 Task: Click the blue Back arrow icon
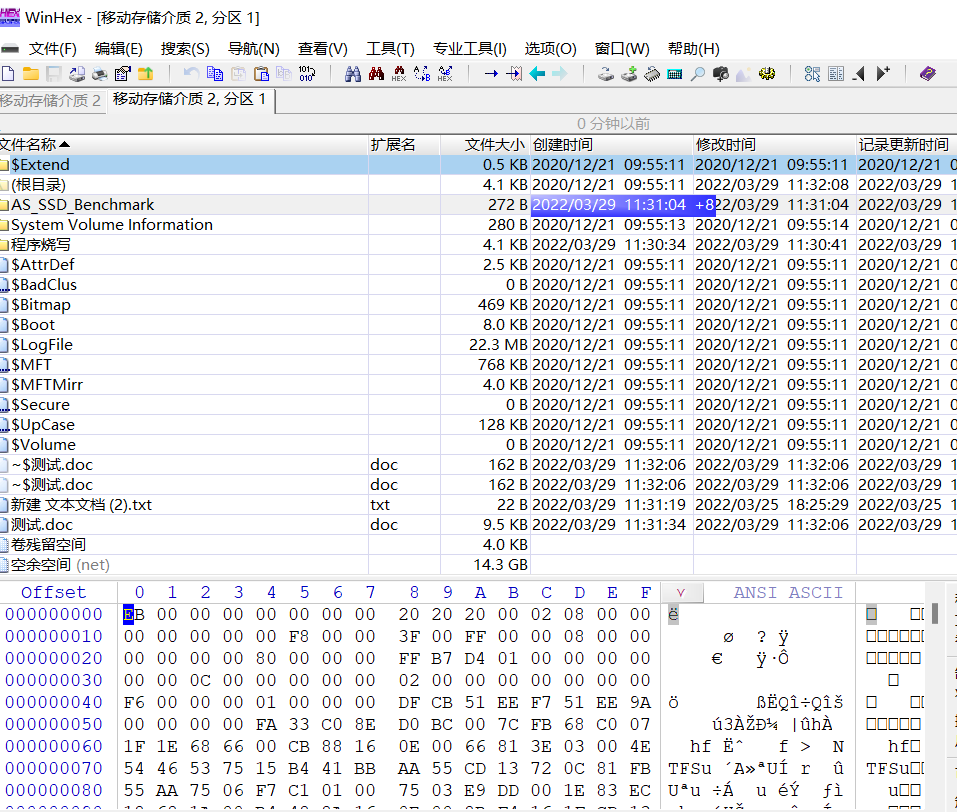pos(537,74)
